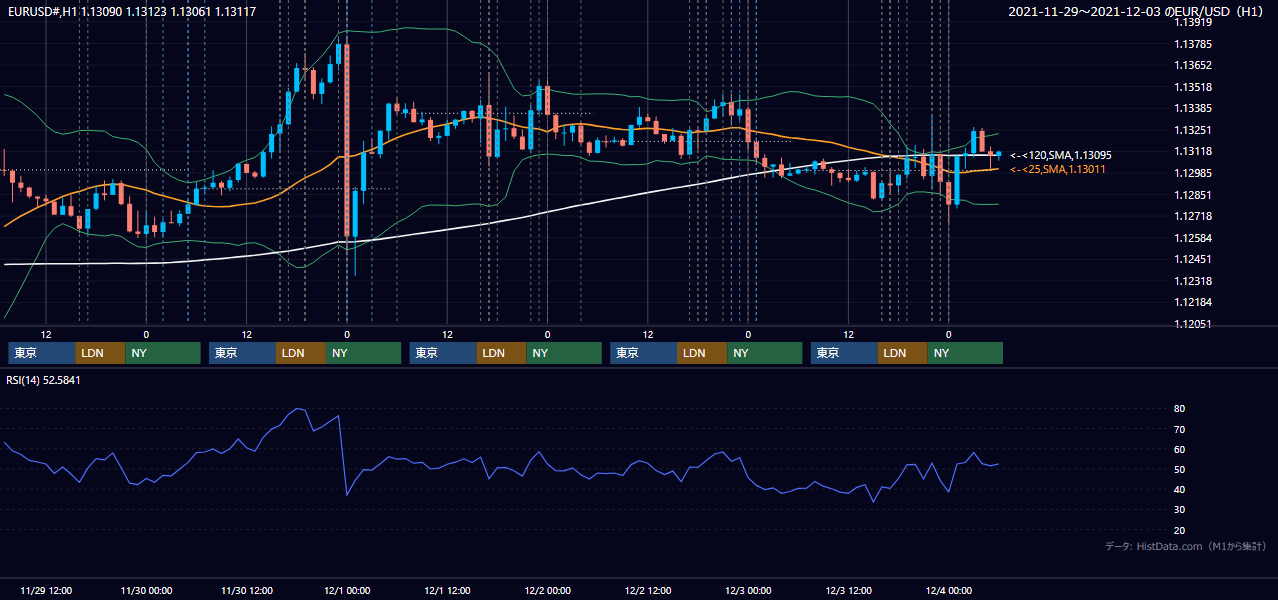Click the 11/30 12:00 date label

246,590
